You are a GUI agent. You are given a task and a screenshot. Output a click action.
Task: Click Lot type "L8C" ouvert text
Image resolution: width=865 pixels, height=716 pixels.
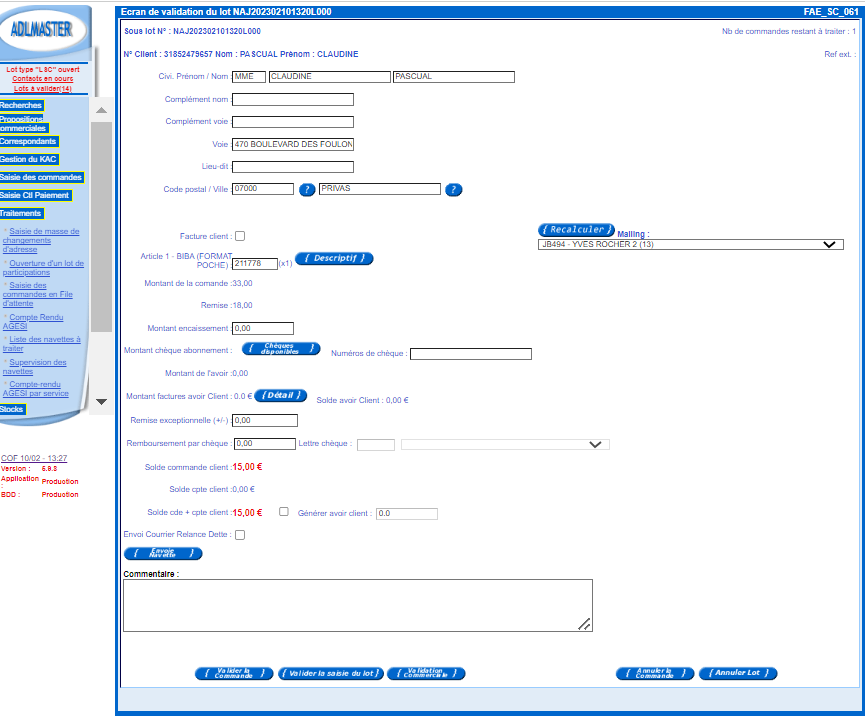coord(42,70)
